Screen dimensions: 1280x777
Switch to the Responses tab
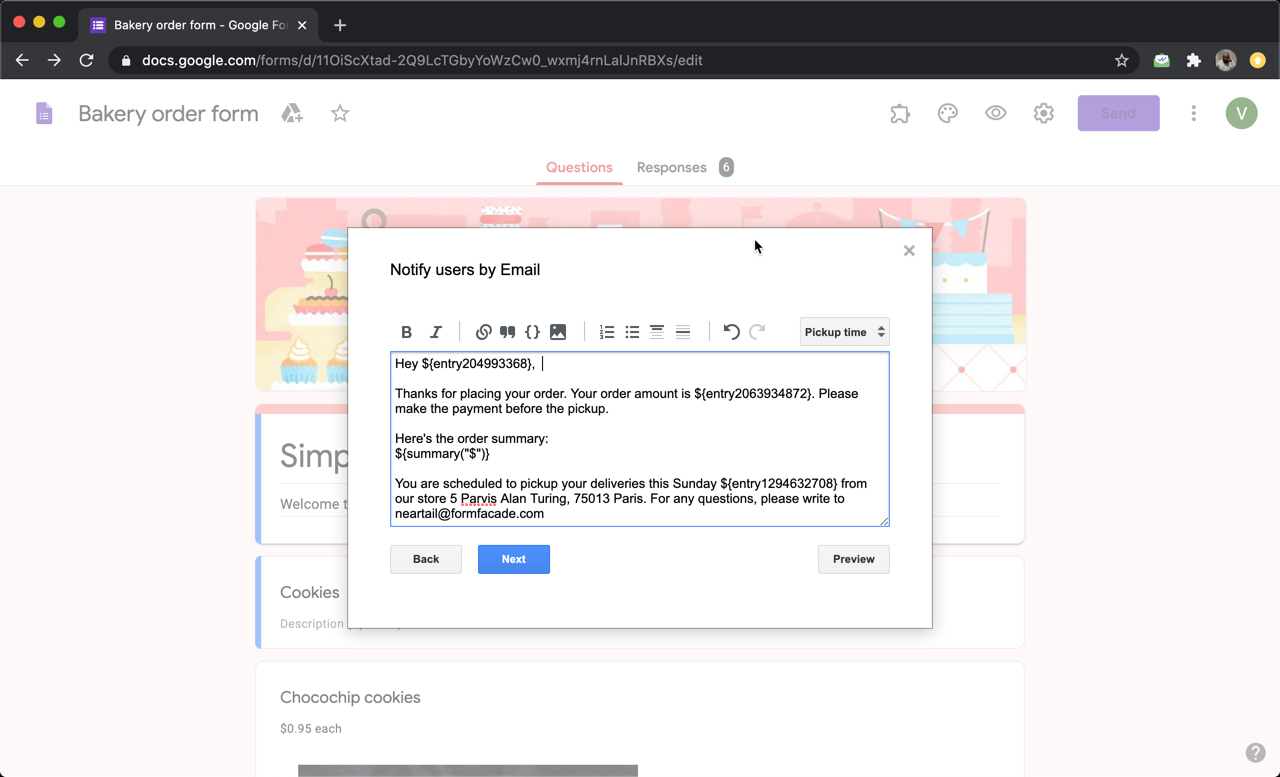point(671,167)
